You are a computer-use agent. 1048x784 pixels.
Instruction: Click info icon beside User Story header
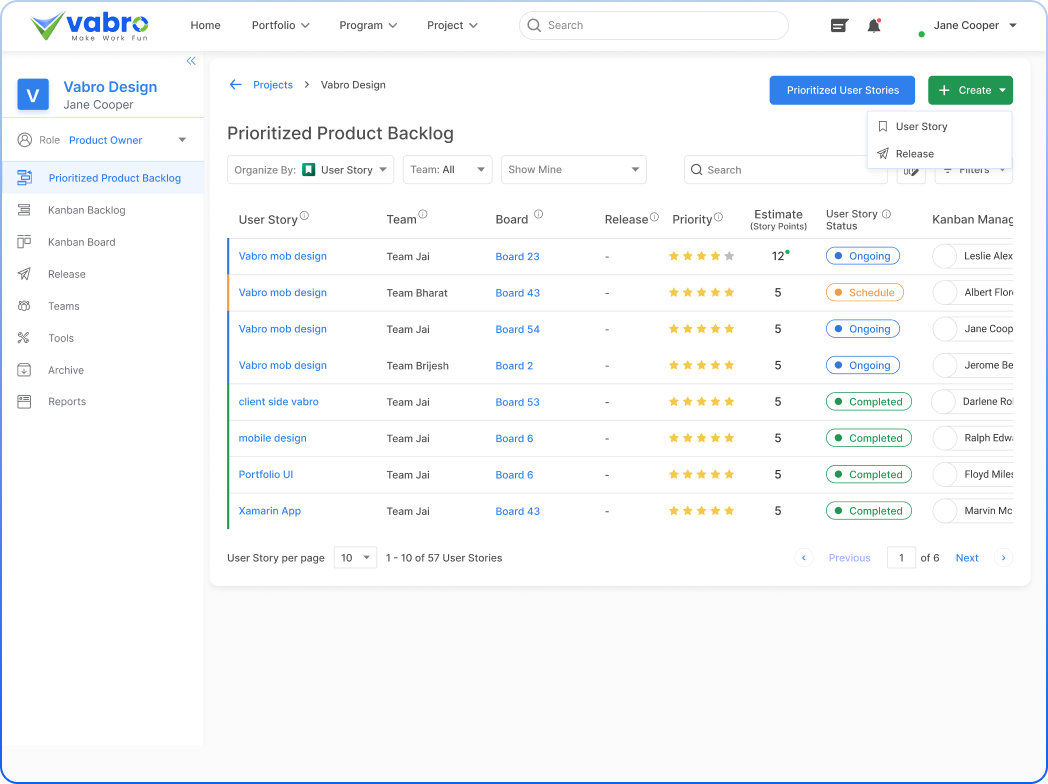pos(304,216)
